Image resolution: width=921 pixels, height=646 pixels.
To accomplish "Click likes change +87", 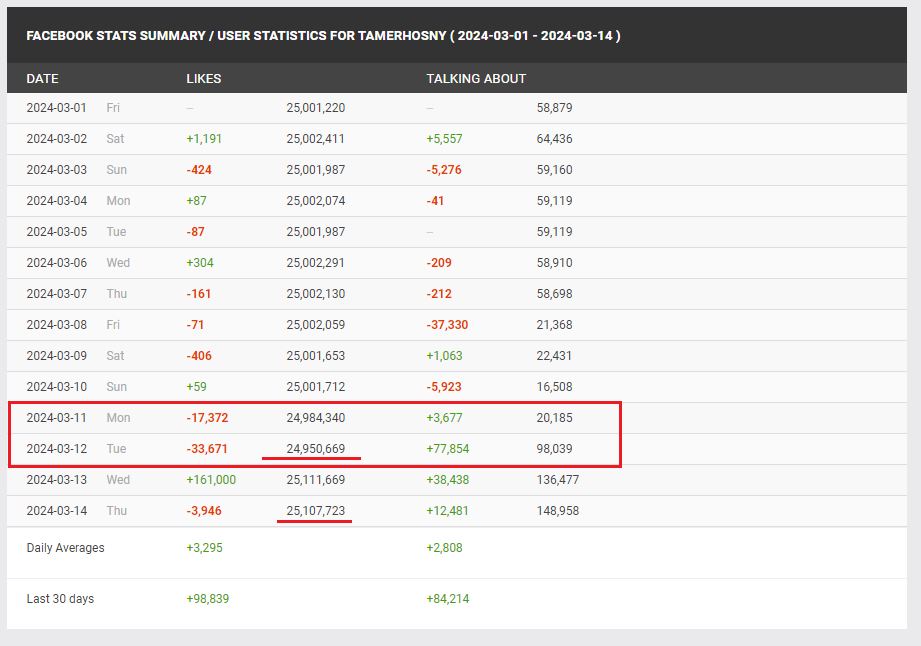I will [196, 201].
